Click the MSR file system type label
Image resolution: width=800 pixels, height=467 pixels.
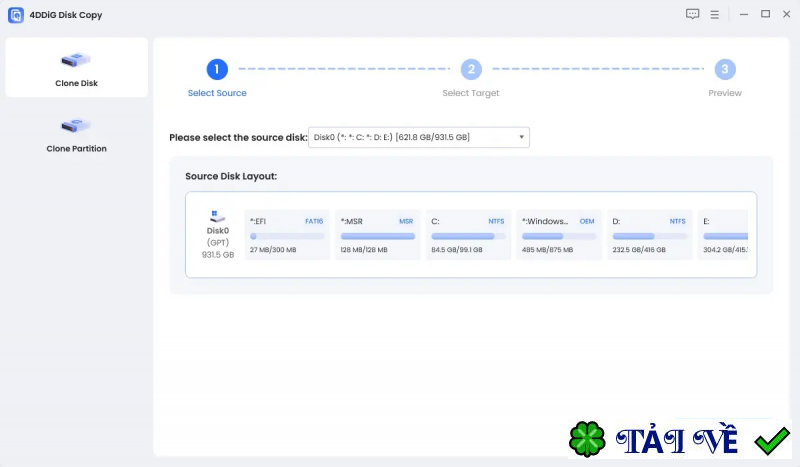406,221
